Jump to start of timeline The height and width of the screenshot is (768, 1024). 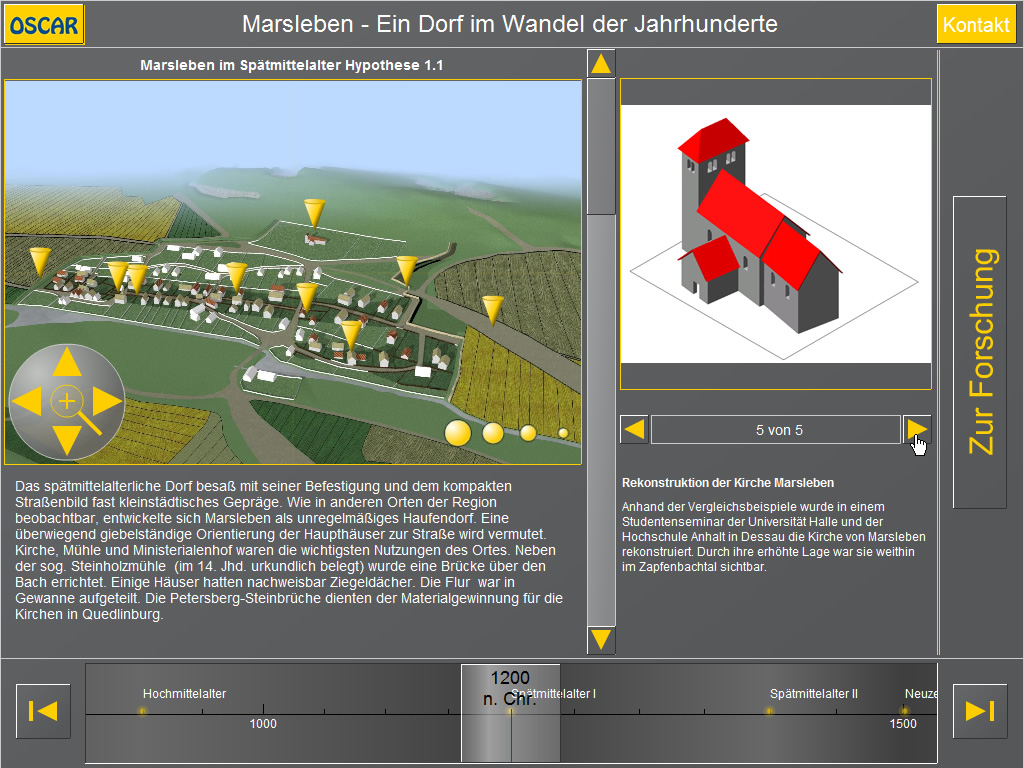pyautogui.click(x=43, y=711)
